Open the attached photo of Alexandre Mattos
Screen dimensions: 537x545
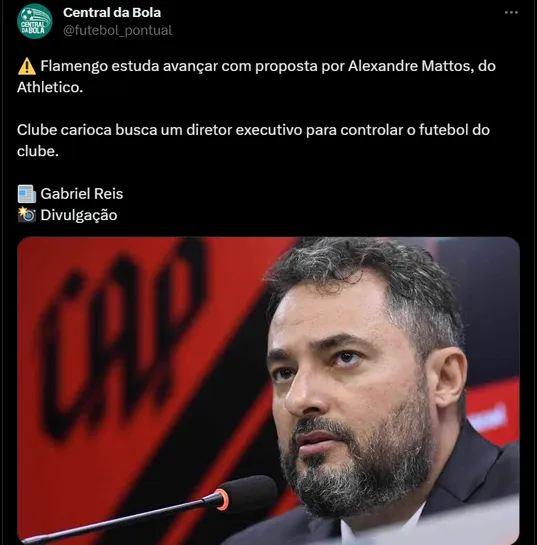pos(268,391)
